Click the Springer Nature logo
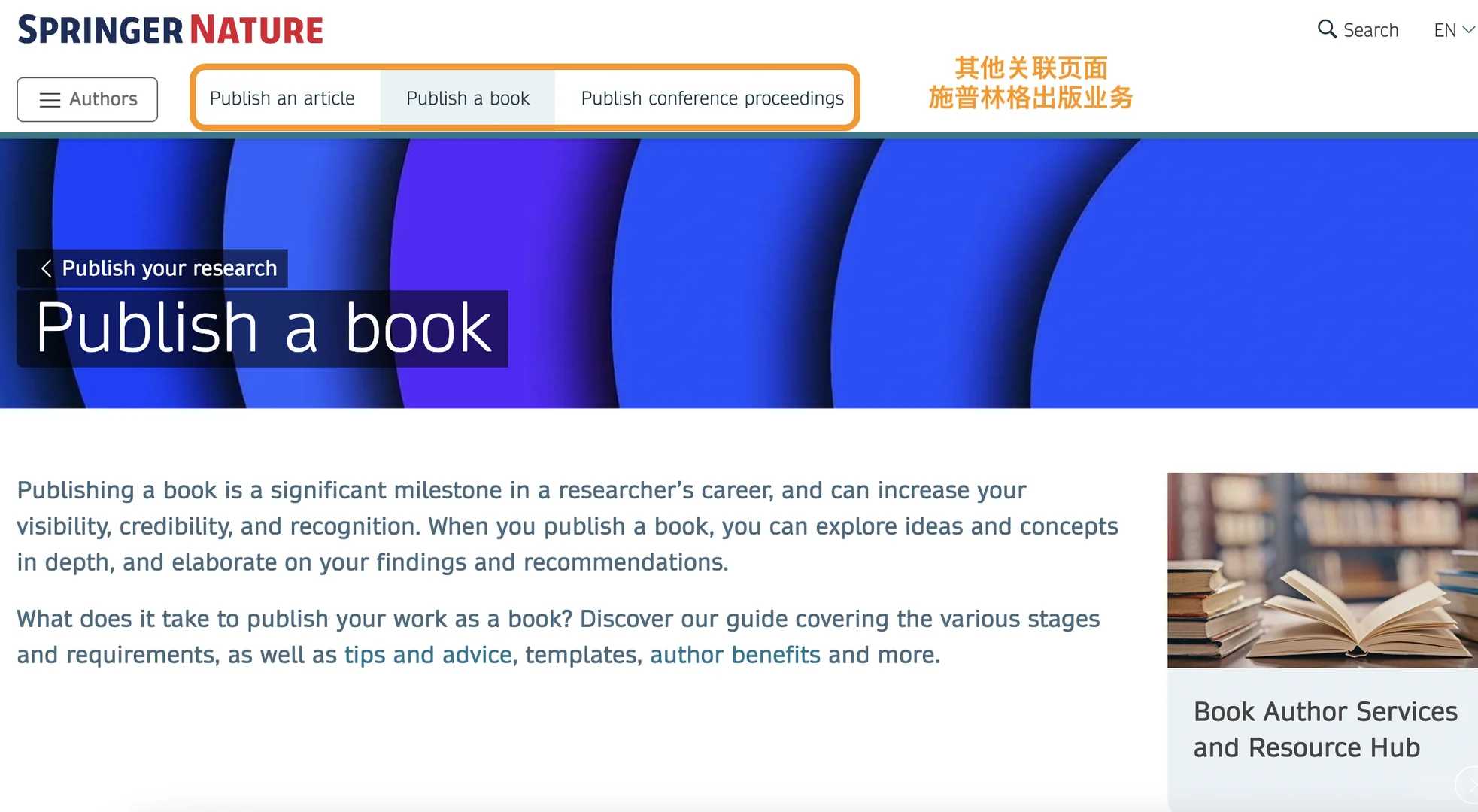Image resolution: width=1478 pixels, height=812 pixels. [x=171, y=30]
